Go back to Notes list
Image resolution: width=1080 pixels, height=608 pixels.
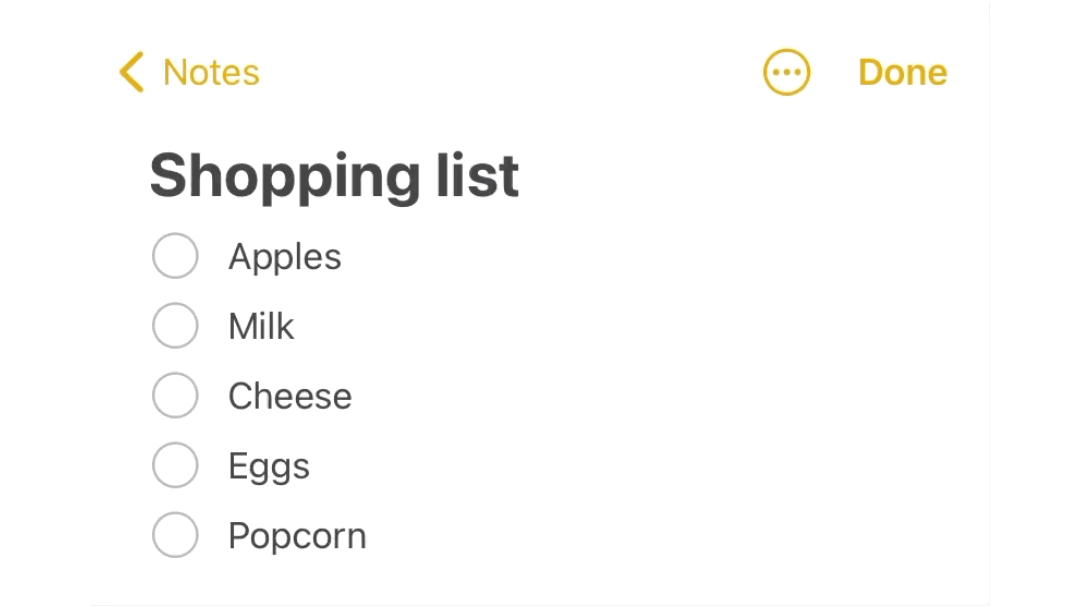click(211, 72)
